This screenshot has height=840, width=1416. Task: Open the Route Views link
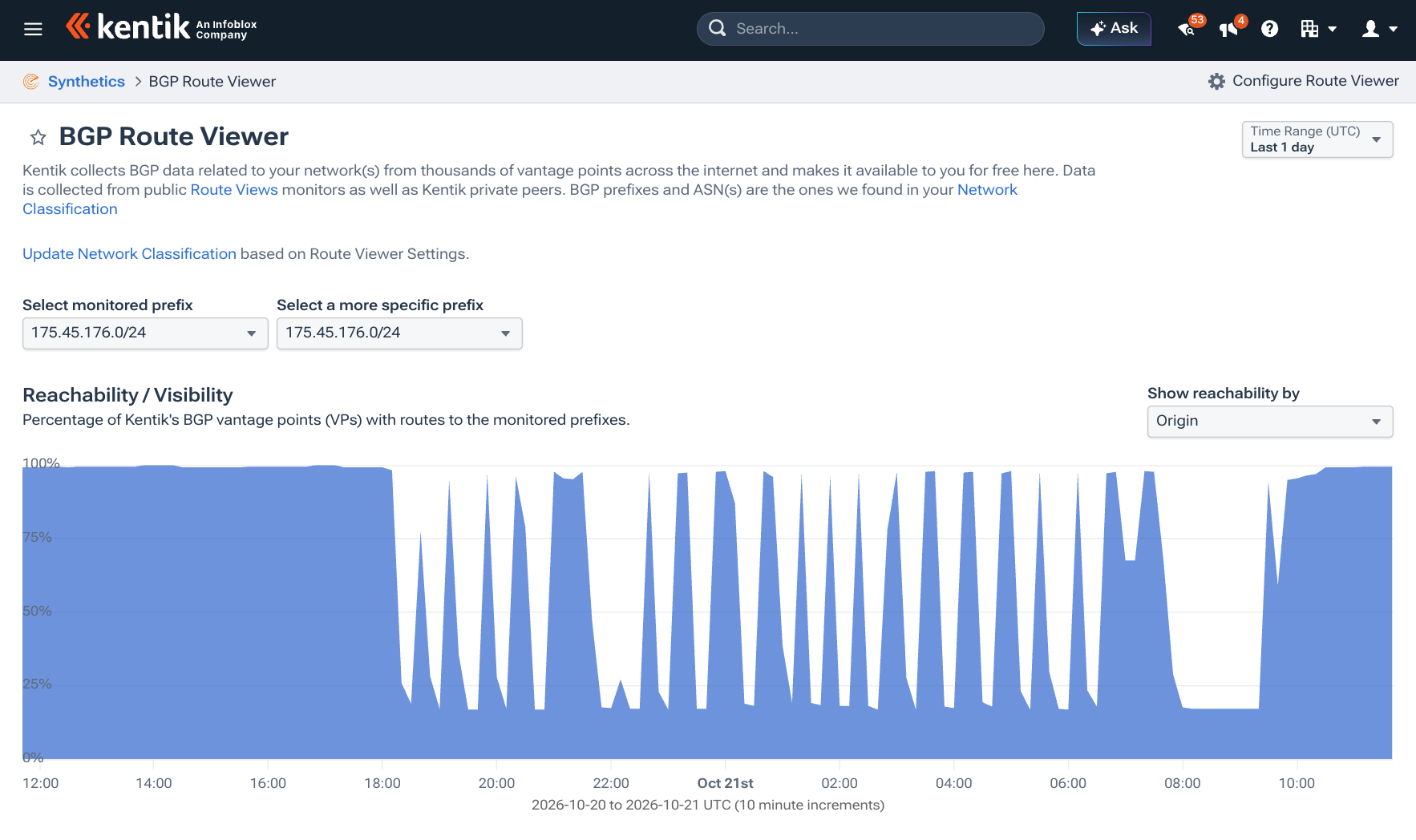click(x=234, y=190)
